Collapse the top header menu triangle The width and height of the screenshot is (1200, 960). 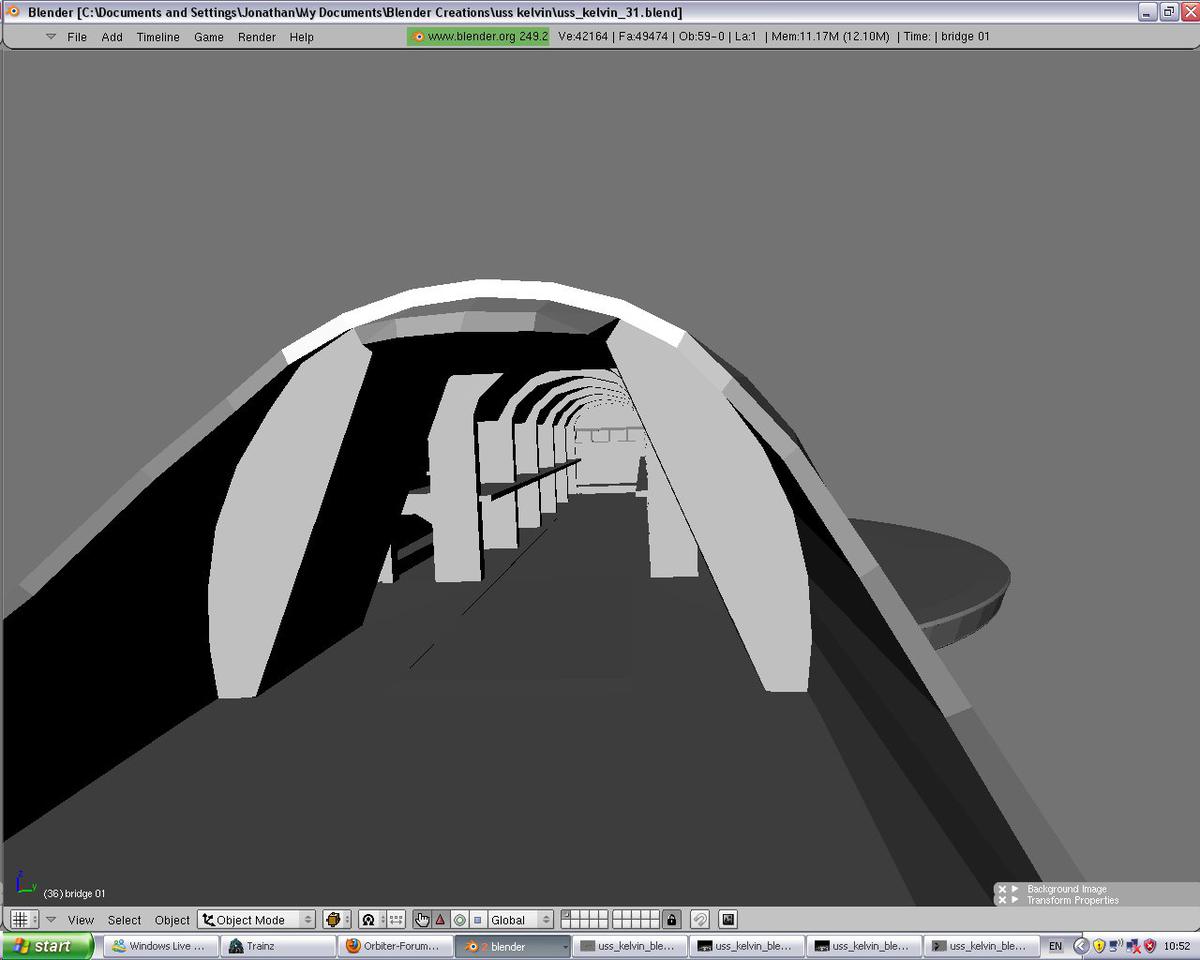(51, 37)
